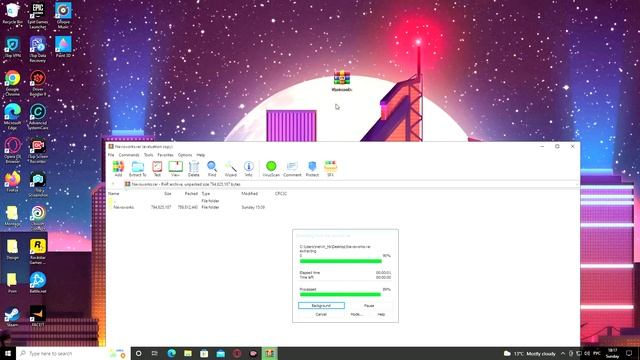This screenshot has width=640, height=360.
Task: Open the Help menu in WinRAR
Action: click(200, 155)
